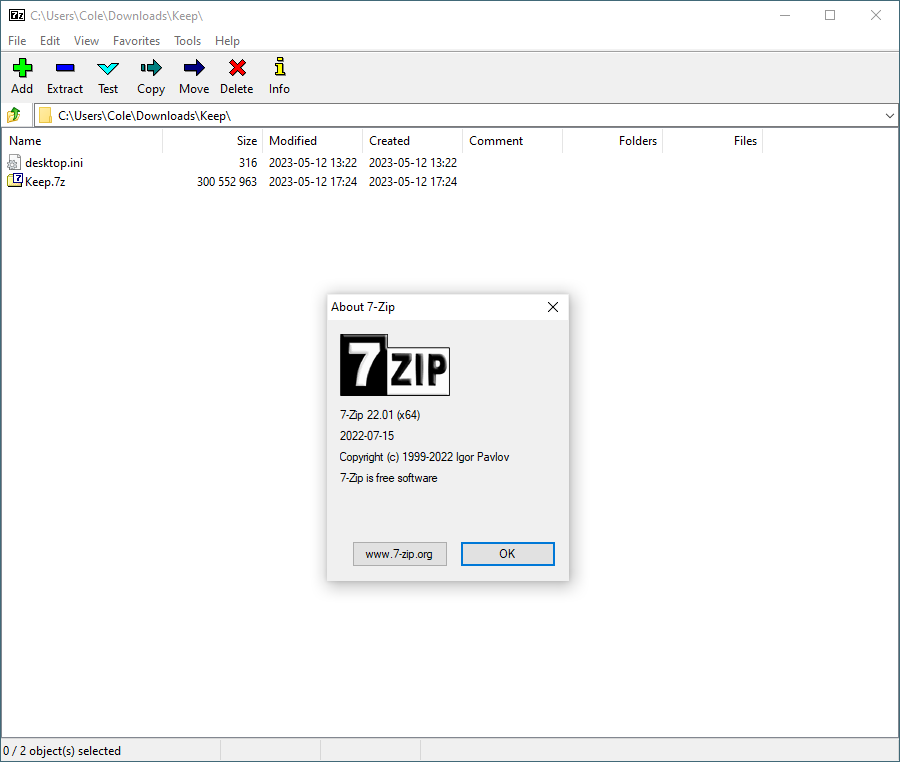The width and height of the screenshot is (900, 762).
Task: Click the release date 2022-07-15 text
Action: point(367,436)
